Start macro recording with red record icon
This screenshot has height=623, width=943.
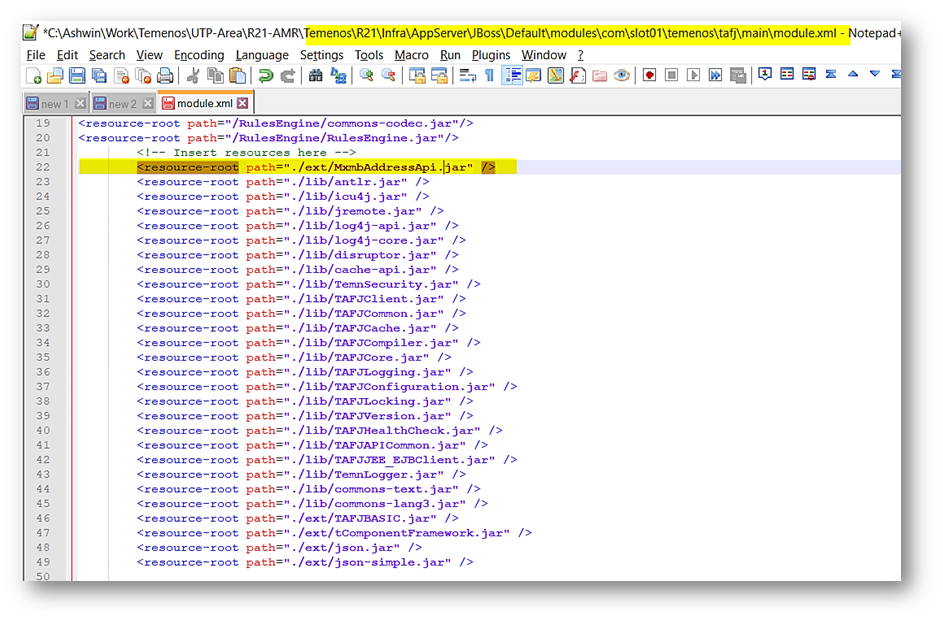point(650,76)
